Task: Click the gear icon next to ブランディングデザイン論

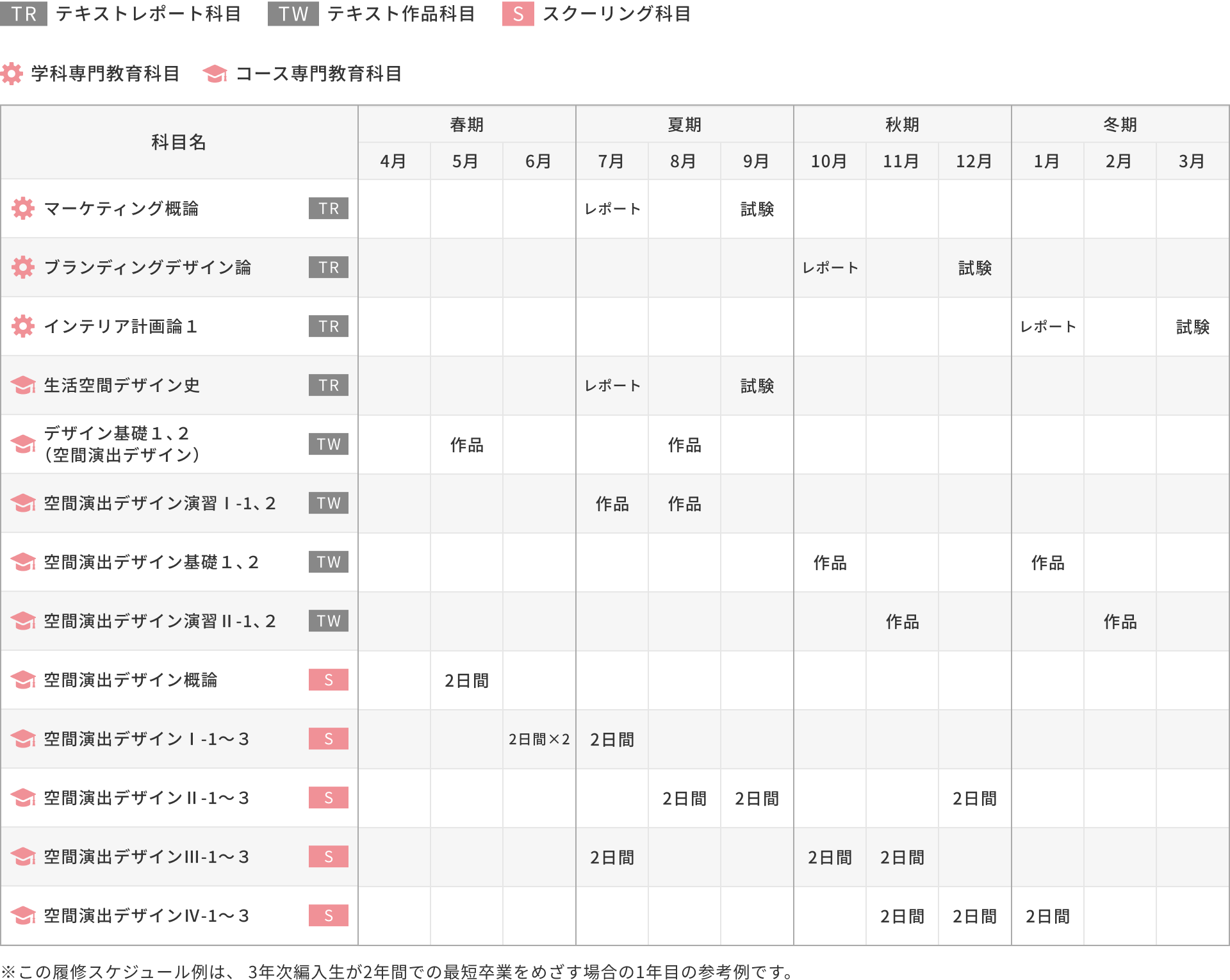Action: (x=23, y=268)
